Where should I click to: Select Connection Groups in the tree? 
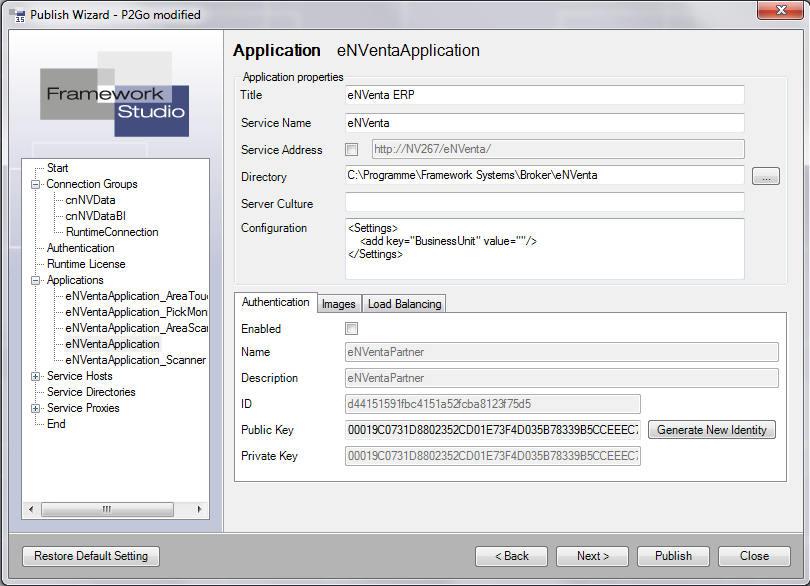tap(92, 184)
